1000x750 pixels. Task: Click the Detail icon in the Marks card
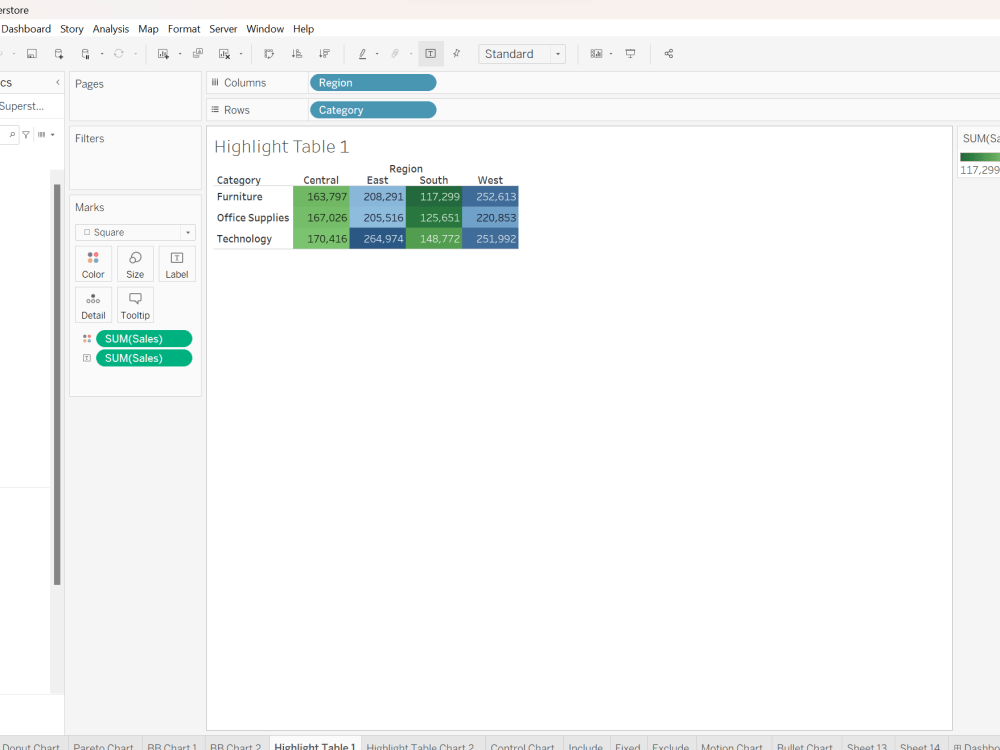[93, 304]
